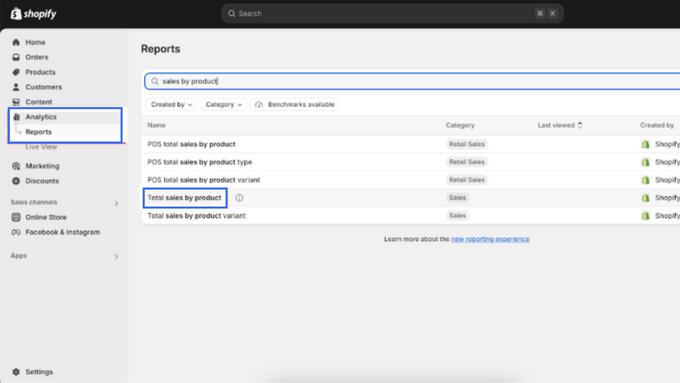Click the Home icon in sidebar
Image resolution: width=680 pixels, height=383 pixels.
(16, 42)
